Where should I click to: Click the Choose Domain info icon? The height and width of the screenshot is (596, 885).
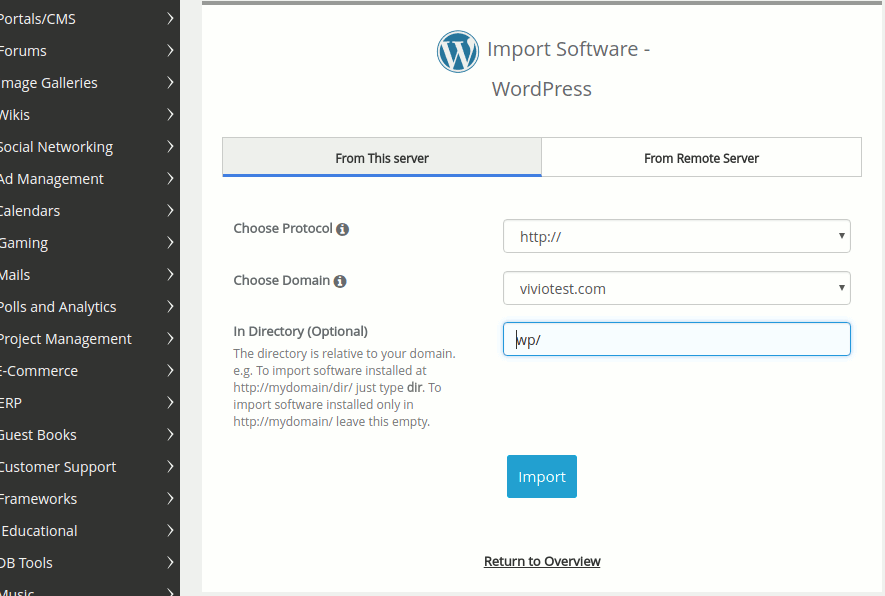[x=340, y=281]
